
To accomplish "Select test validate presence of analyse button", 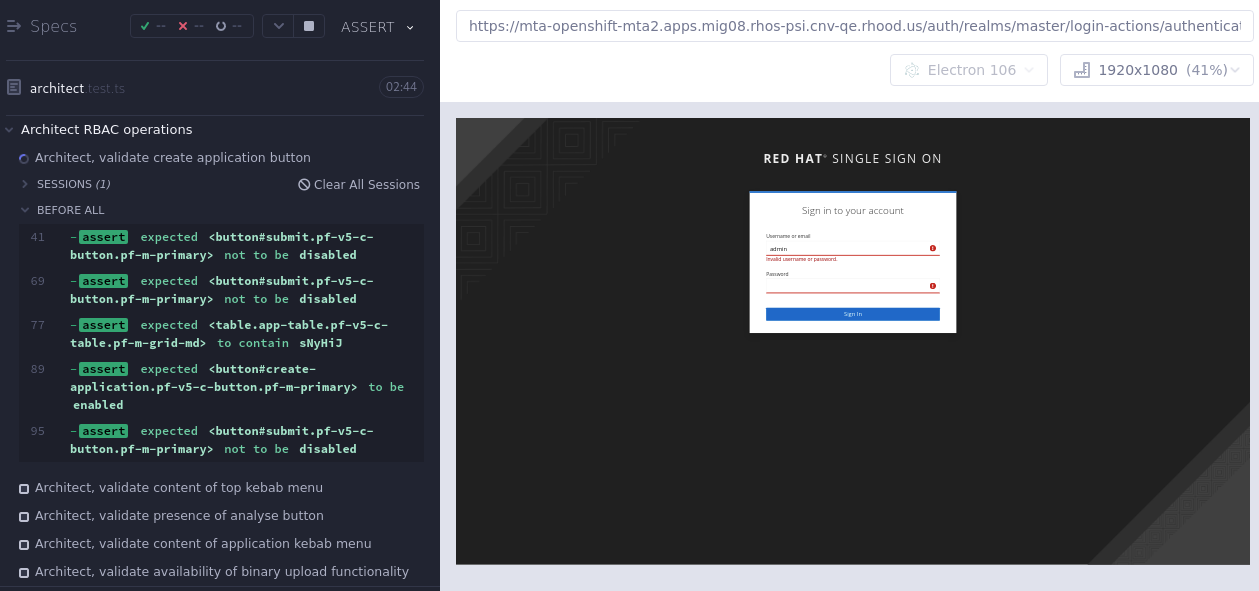I will coord(179,516).
